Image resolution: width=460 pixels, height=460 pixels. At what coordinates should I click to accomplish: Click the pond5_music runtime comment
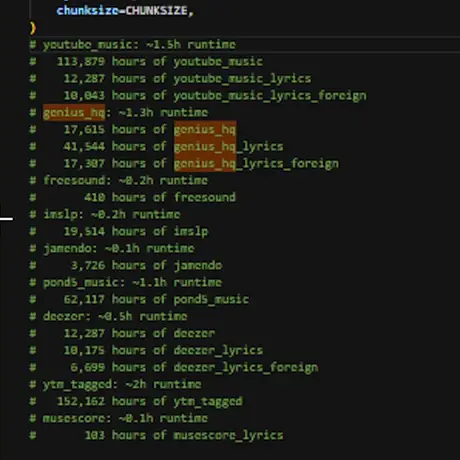click(x=126, y=283)
